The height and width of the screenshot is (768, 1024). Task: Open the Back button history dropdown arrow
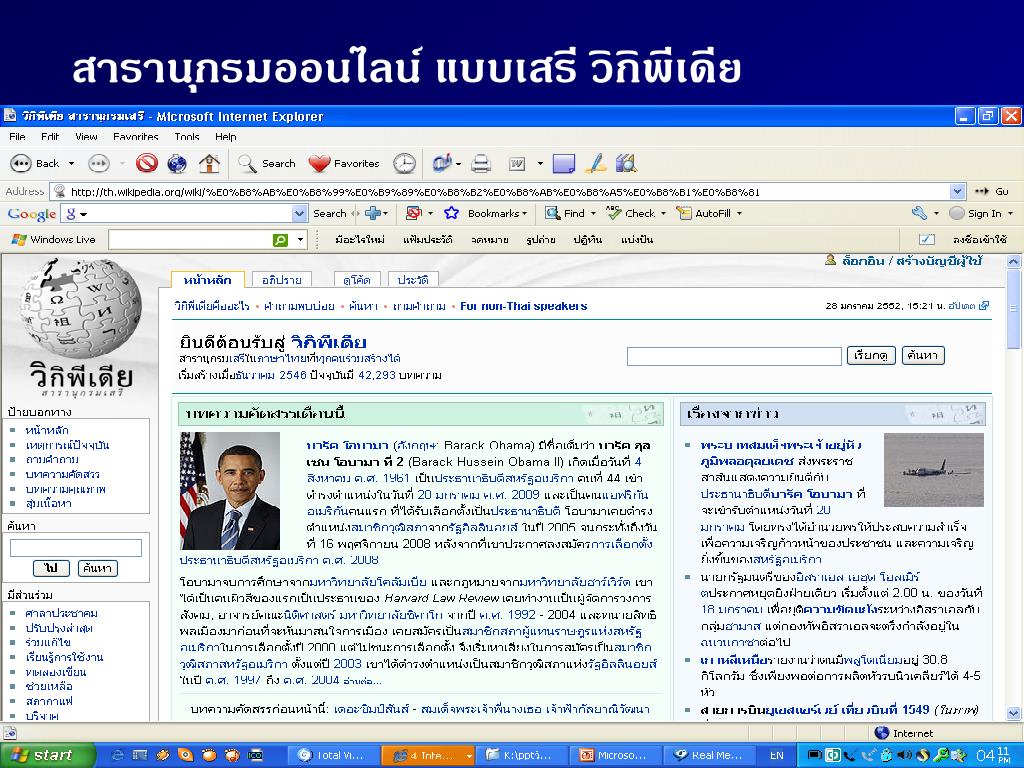coord(71,163)
